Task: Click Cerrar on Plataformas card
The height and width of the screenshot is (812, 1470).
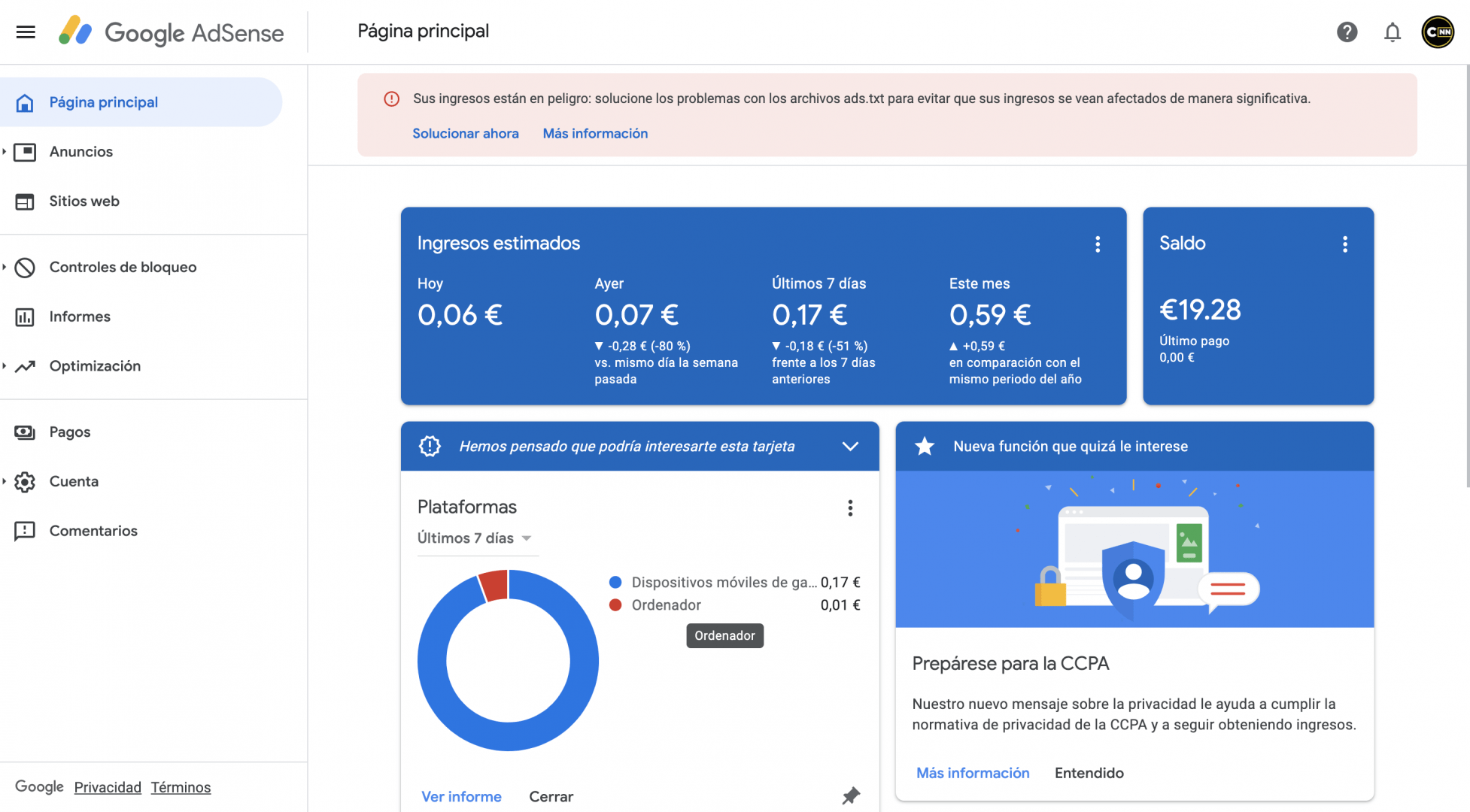Action: point(551,796)
